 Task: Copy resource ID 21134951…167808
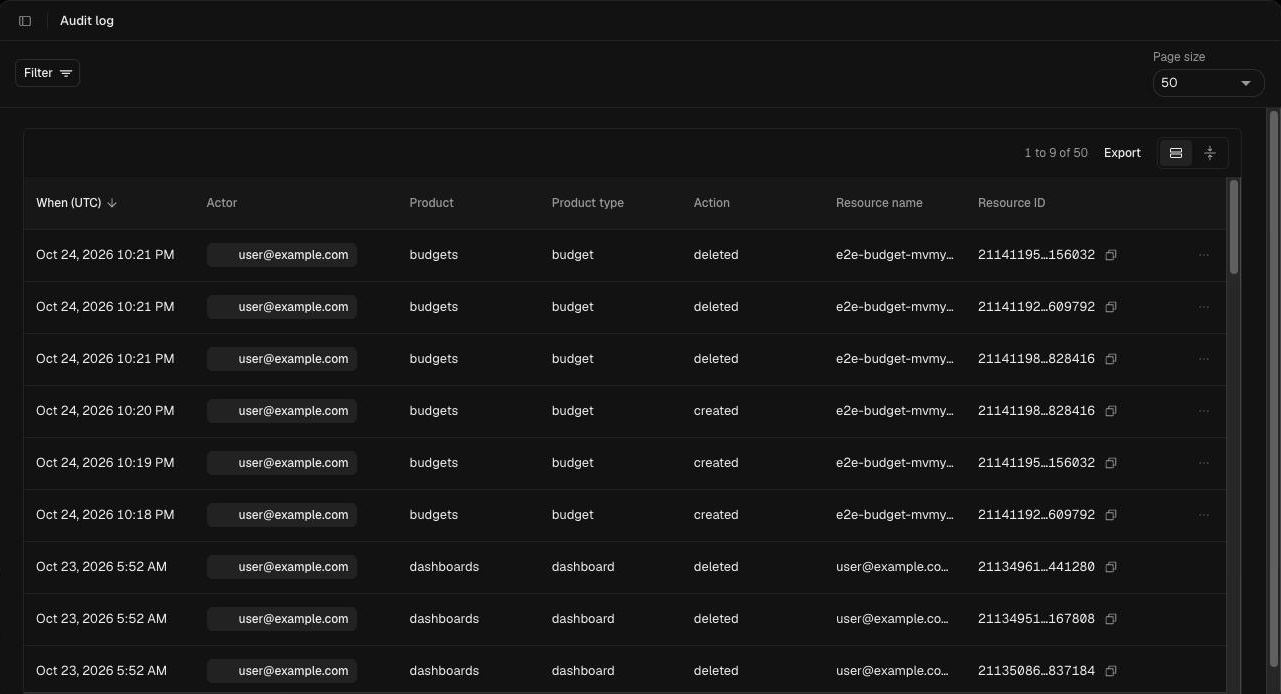tap(1111, 619)
